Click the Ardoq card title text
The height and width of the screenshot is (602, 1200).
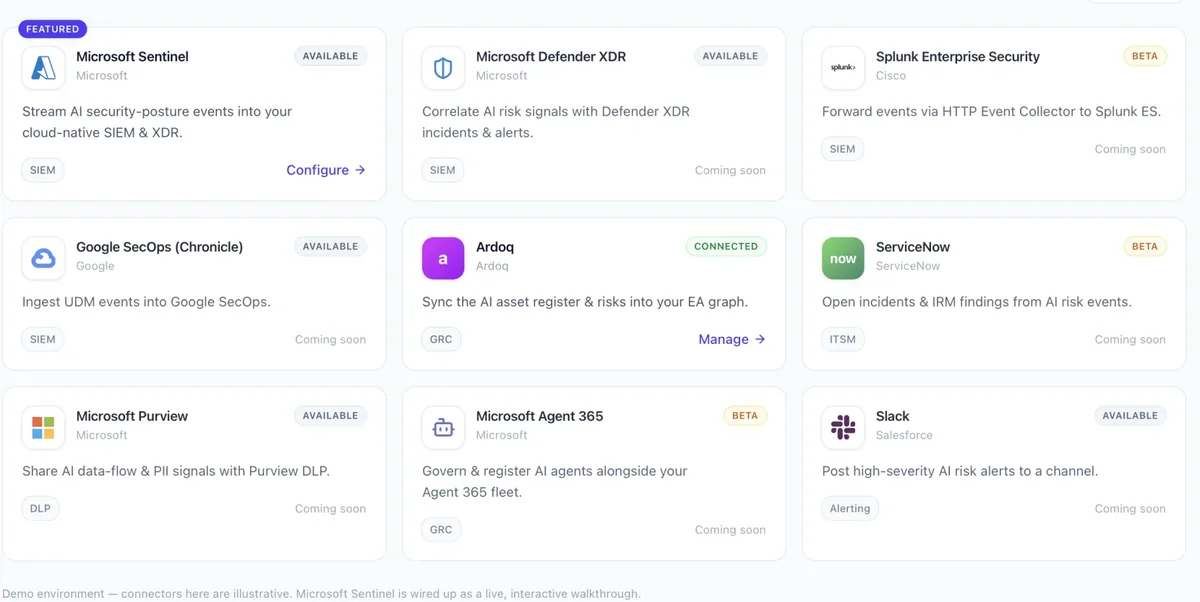click(495, 247)
